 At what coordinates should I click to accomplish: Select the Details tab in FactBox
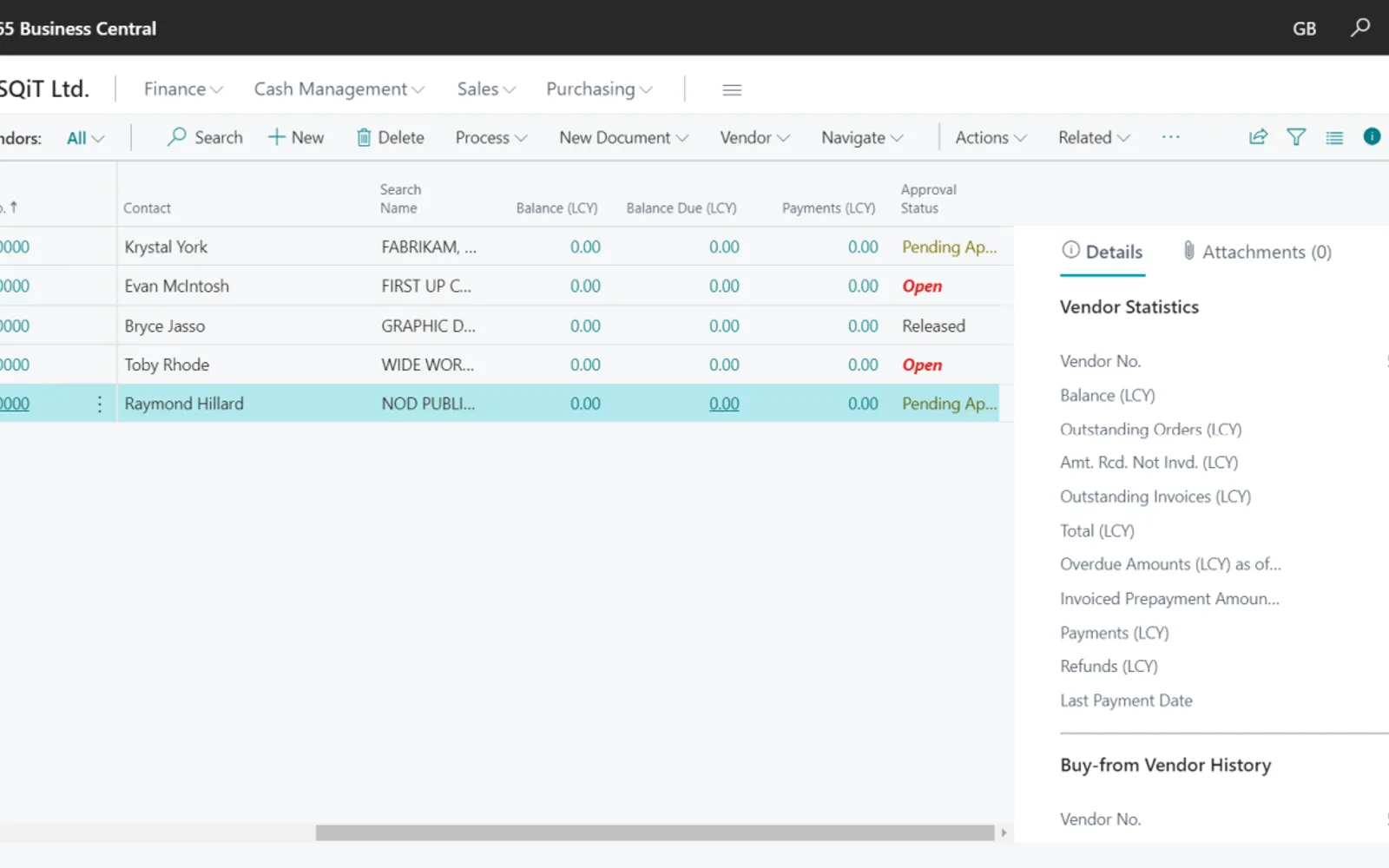pos(1103,252)
